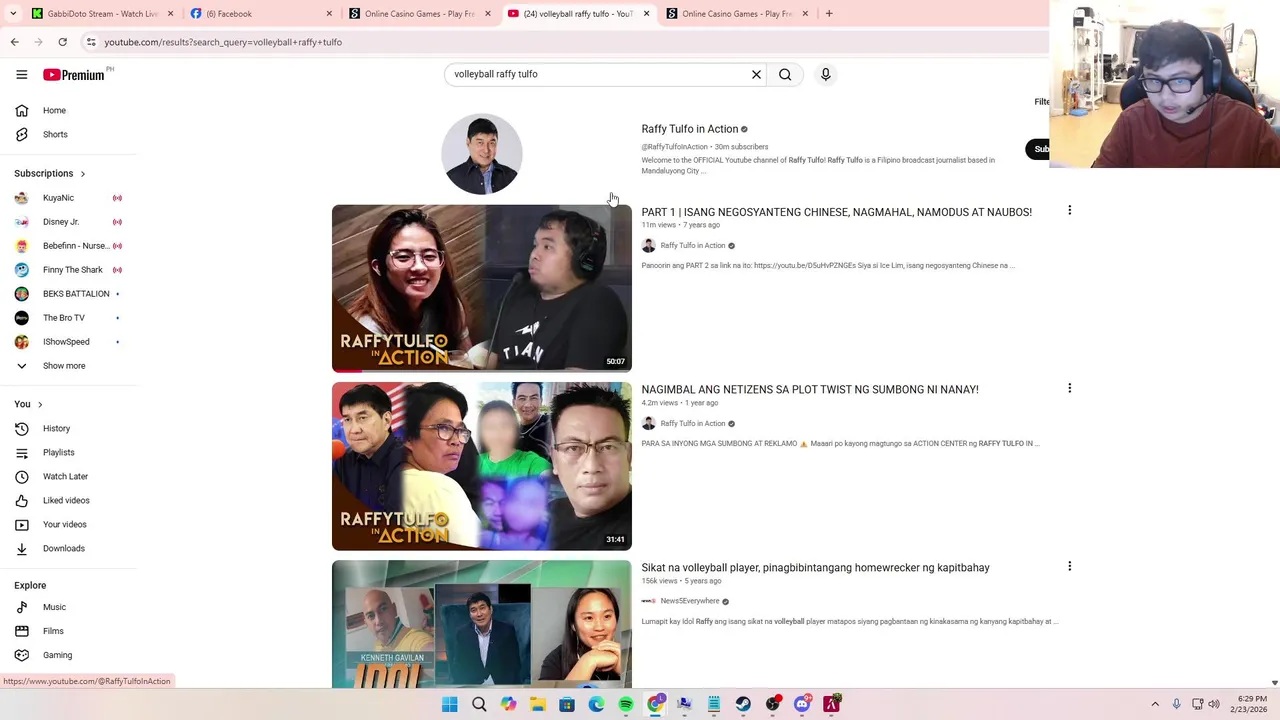Open more options for the NAGIMBAL video
The height and width of the screenshot is (720, 1280).
[x=1069, y=388]
